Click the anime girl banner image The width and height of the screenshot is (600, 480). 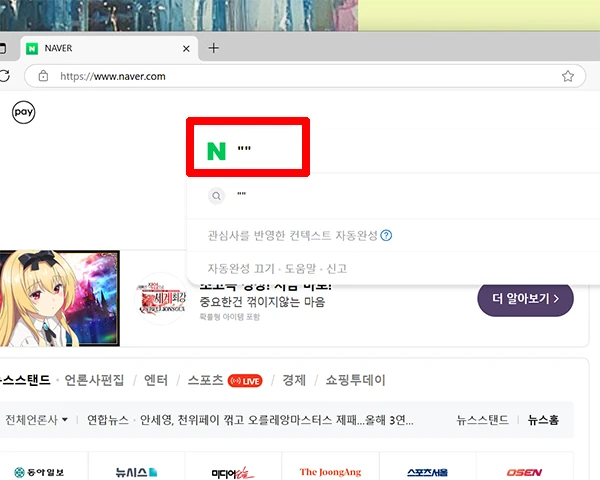[x=60, y=298]
